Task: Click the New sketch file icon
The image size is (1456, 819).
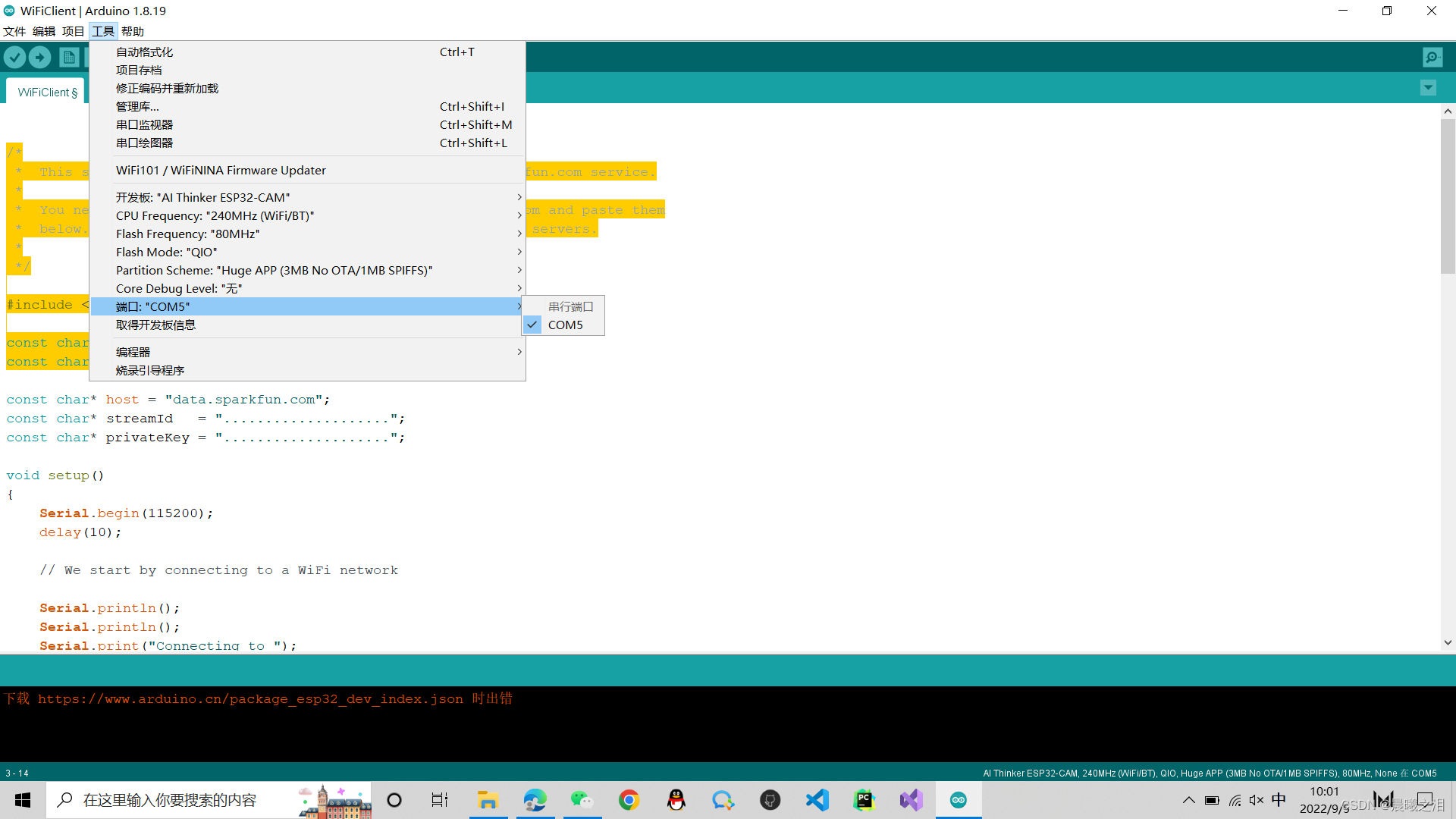Action: click(x=69, y=57)
